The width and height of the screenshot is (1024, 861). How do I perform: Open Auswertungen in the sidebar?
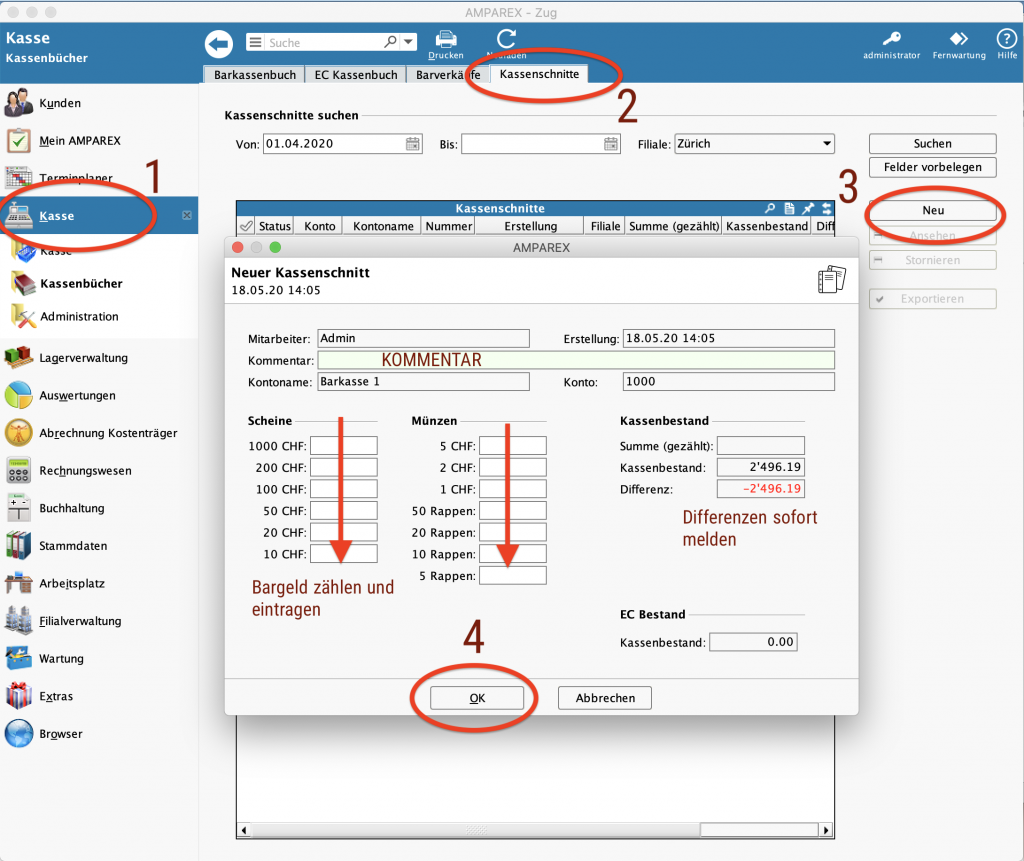77,396
